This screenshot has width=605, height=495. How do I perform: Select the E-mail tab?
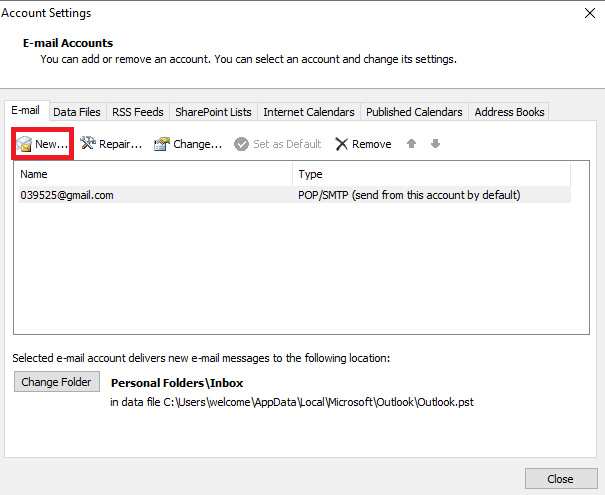[25, 111]
